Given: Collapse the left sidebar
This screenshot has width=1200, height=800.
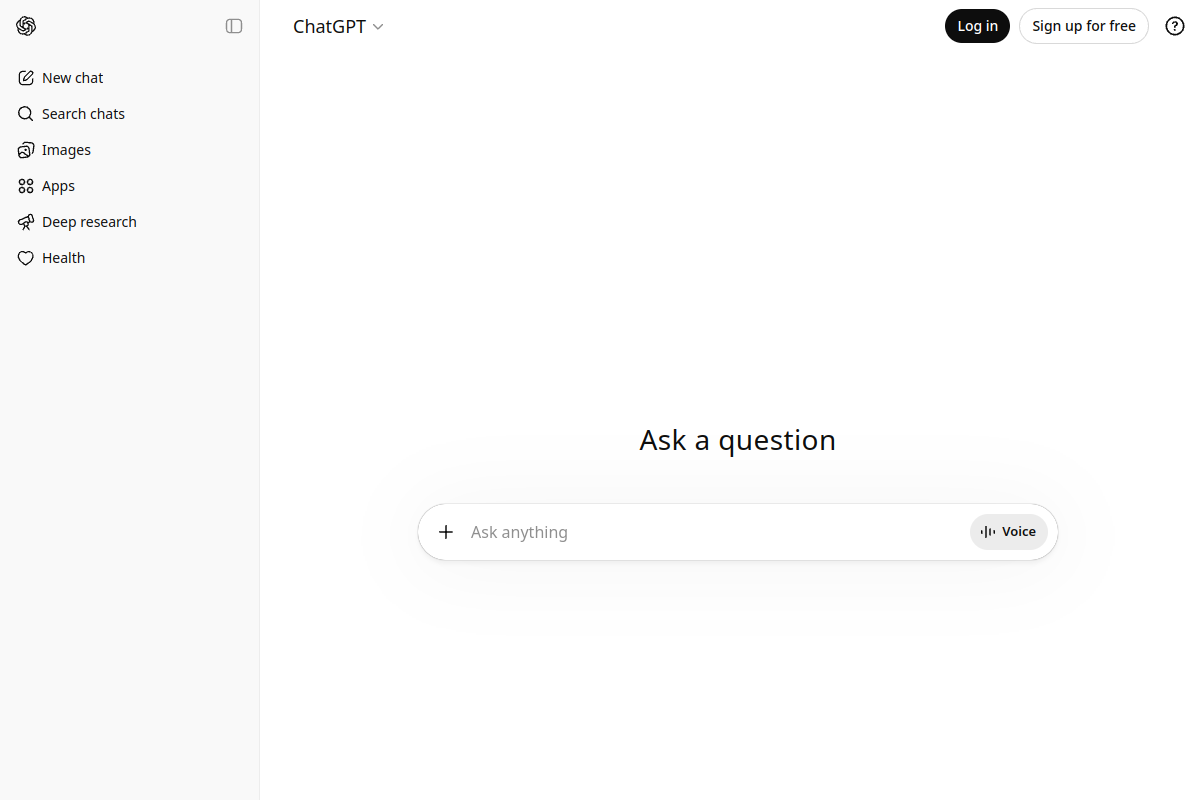Looking at the screenshot, I should [x=234, y=26].
